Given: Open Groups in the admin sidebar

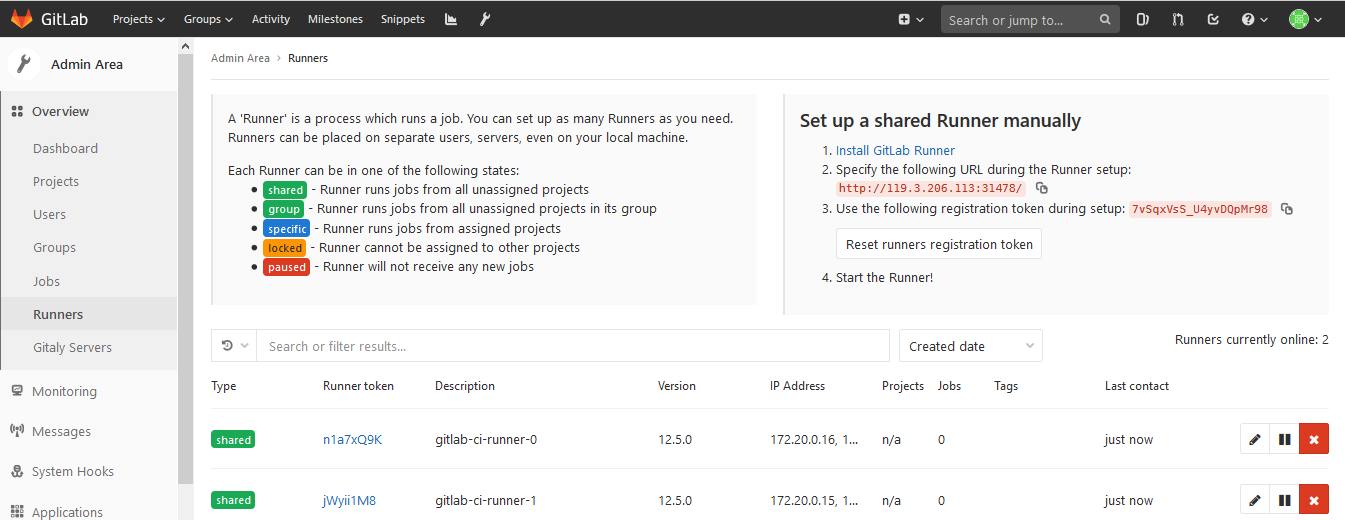Looking at the screenshot, I should (54, 247).
